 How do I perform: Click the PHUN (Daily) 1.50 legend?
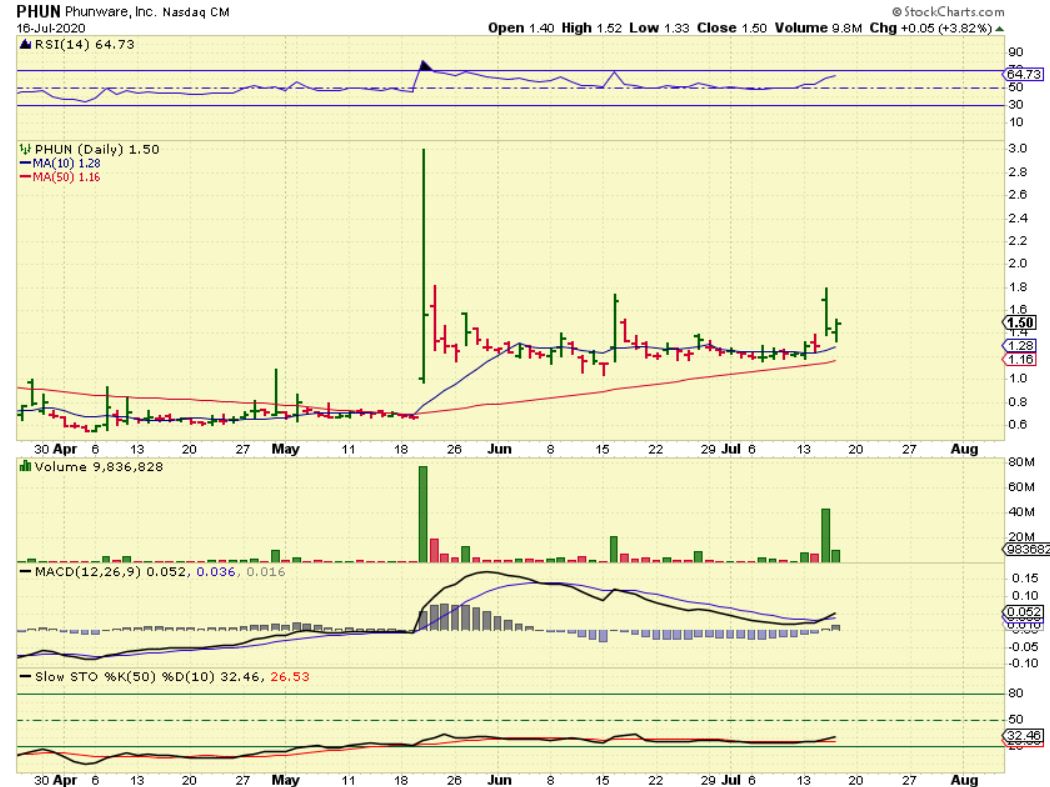pyautogui.click(x=96, y=149)
